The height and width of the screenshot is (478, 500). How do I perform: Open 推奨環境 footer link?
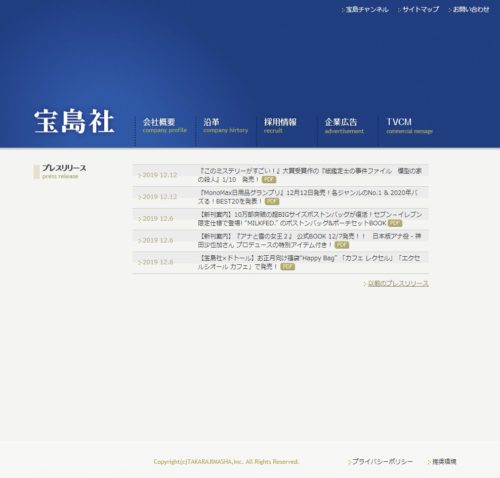(444, 462)
